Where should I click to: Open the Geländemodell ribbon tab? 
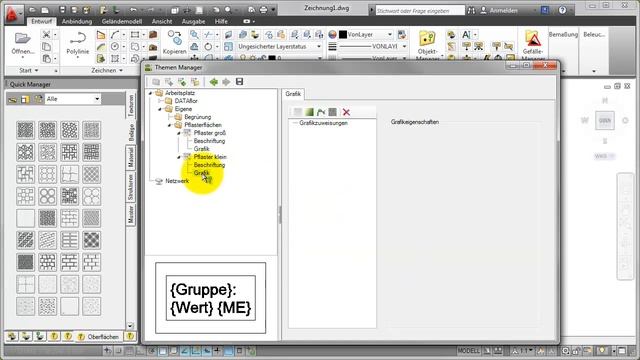(122, 21)
